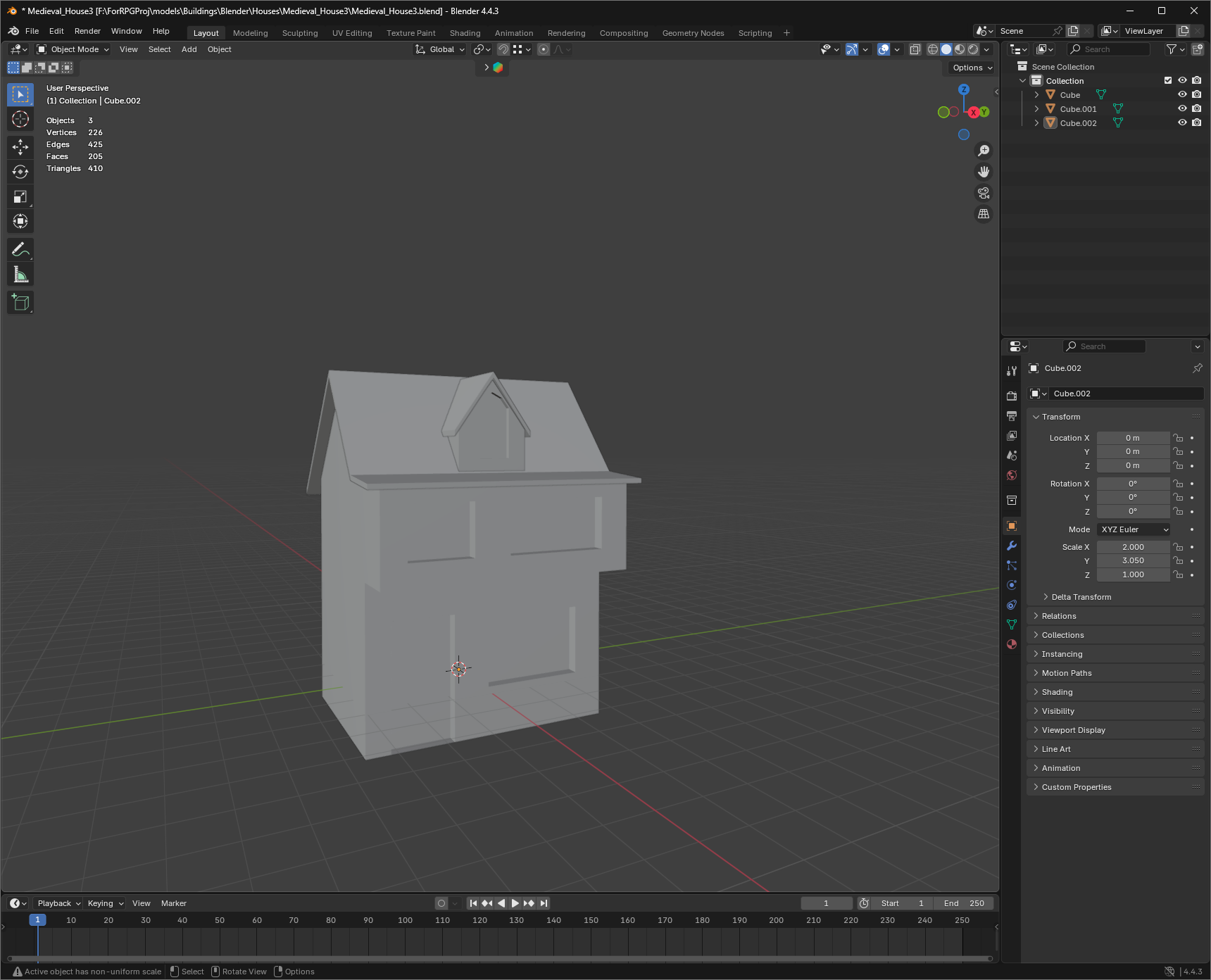Click the viewport Options button
Viewport: 1211px width, 980px height.
(x=972, y=68)
